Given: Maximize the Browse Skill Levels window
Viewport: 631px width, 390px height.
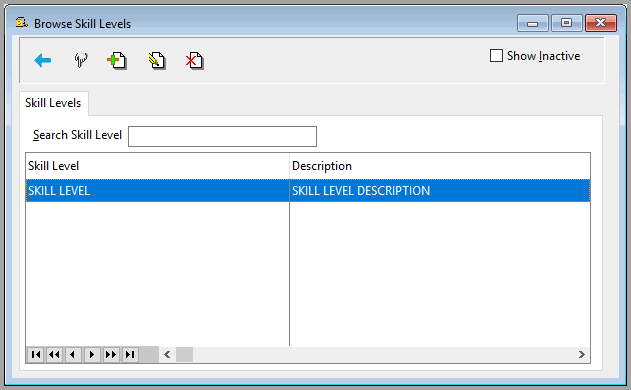Looking at the screenshot, I should 566,23.
